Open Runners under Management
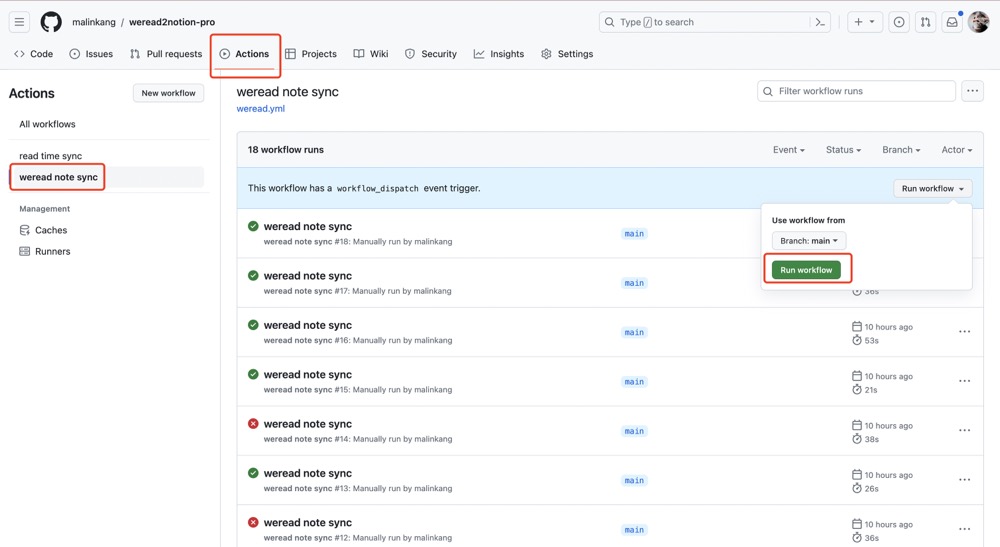Screen dimensions: 1000x547 click(45, 251)
